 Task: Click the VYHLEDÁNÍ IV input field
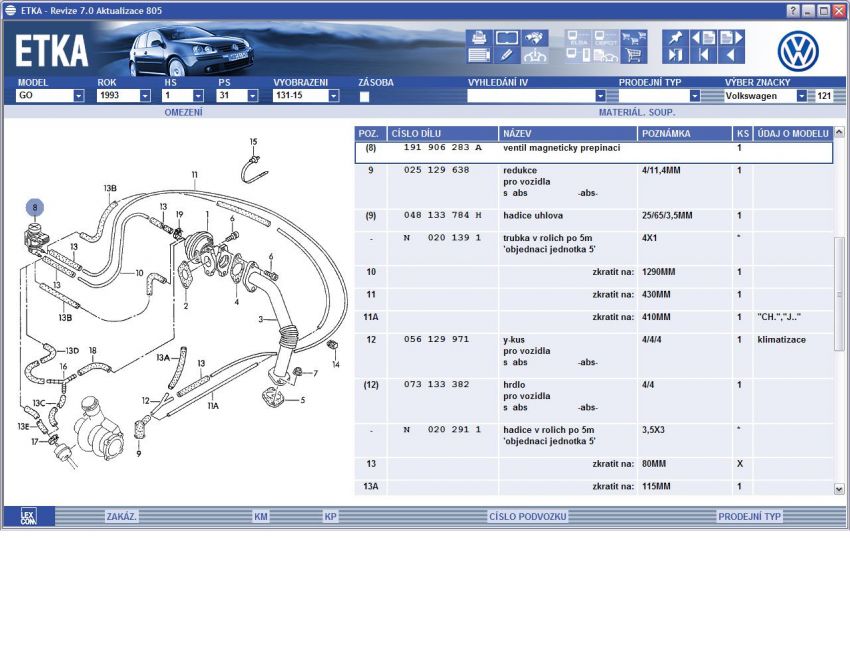(531, 96)
